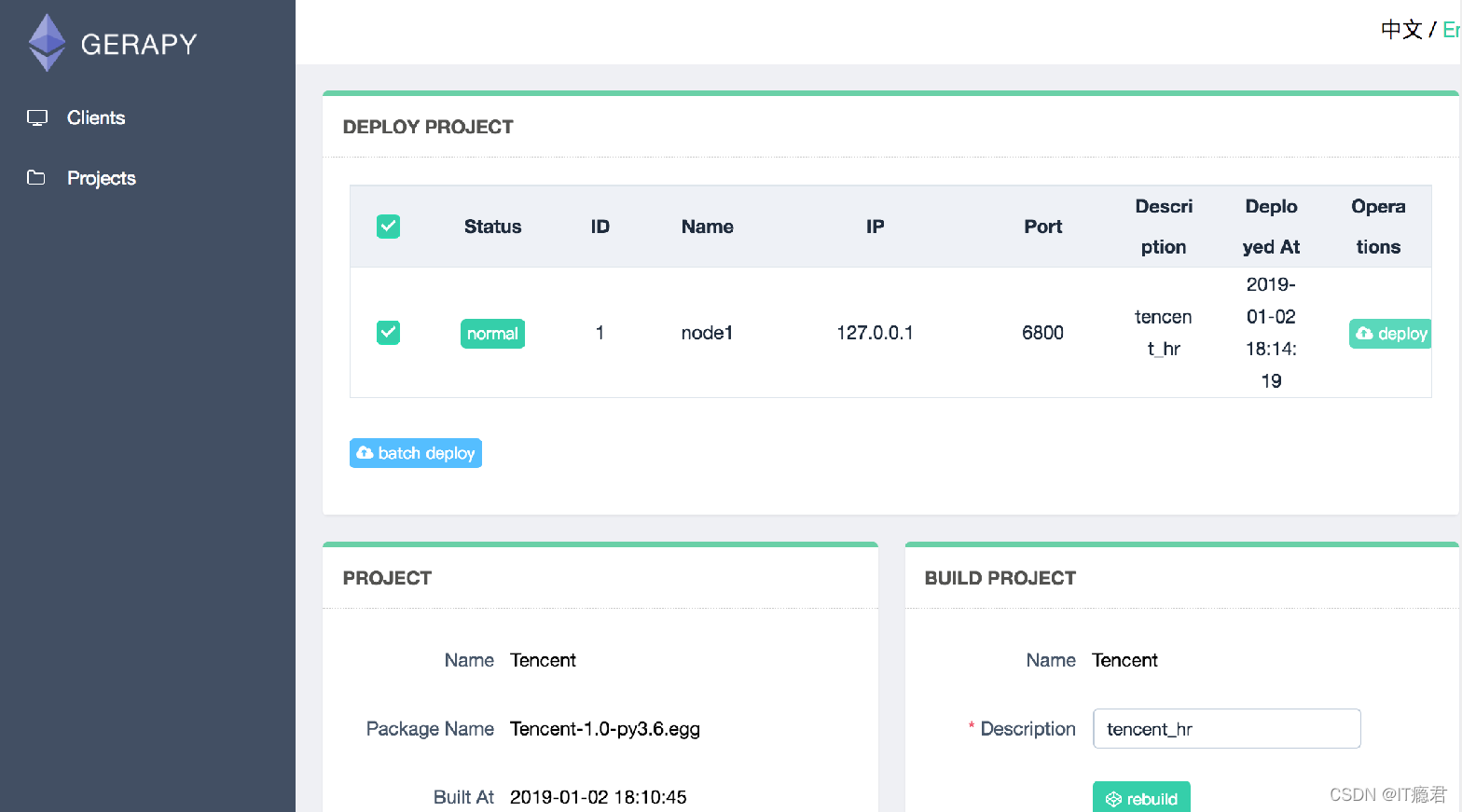This screenshot has height=812, width=1462.
Task: Click the PROJECT panel heading
Action: [387, 578]
